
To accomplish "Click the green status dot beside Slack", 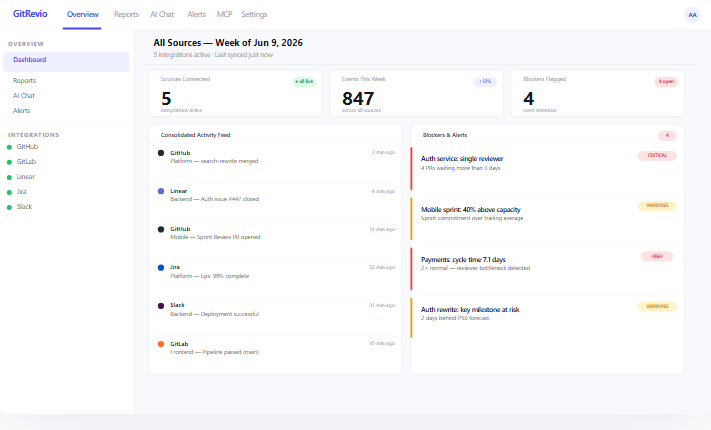I will (9, 207).
